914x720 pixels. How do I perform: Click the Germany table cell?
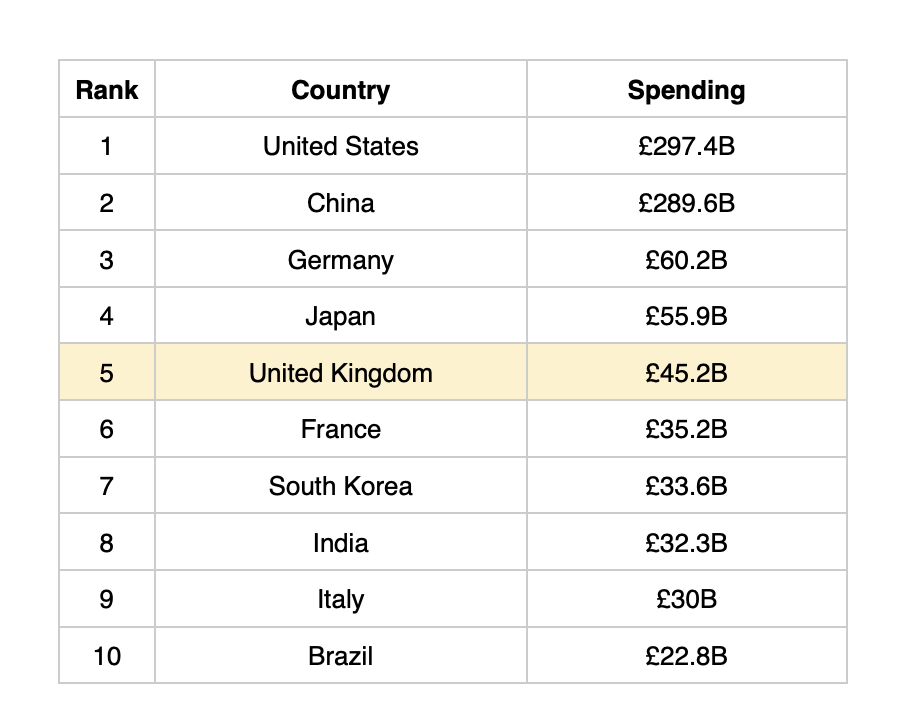[340, 260]
